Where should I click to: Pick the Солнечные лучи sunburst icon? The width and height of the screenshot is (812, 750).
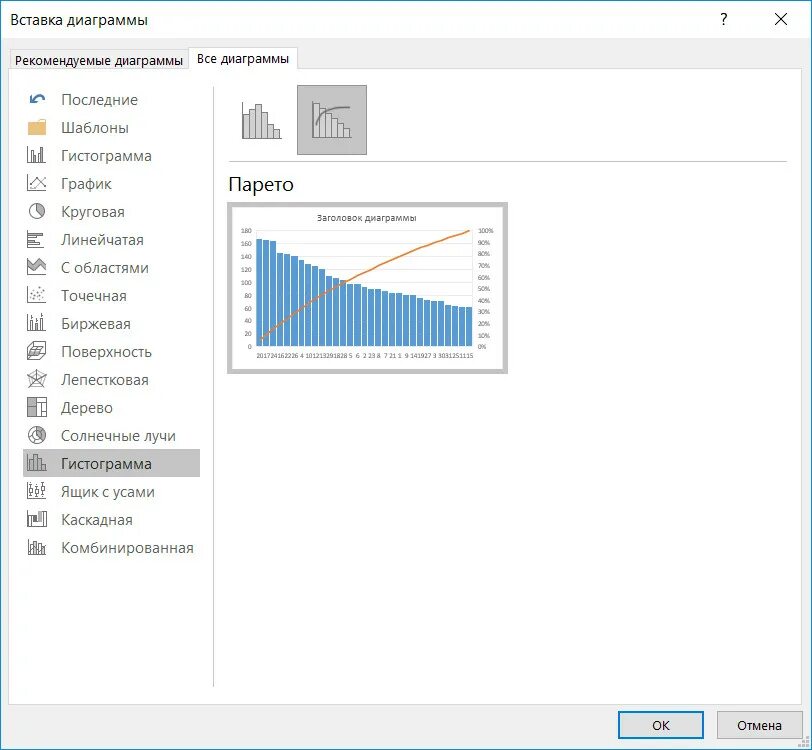[37, 435]
